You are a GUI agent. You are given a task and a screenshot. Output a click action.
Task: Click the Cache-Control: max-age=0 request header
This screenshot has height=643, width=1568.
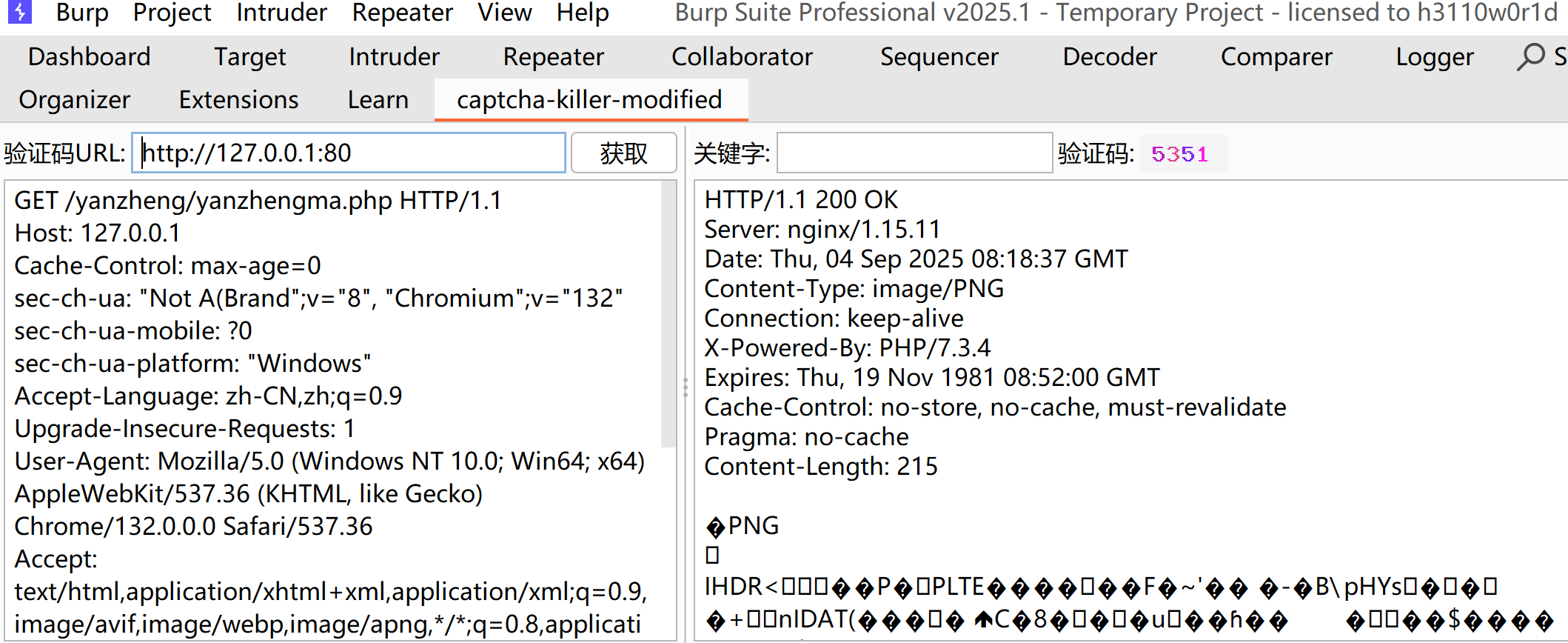tap(167, 266)
